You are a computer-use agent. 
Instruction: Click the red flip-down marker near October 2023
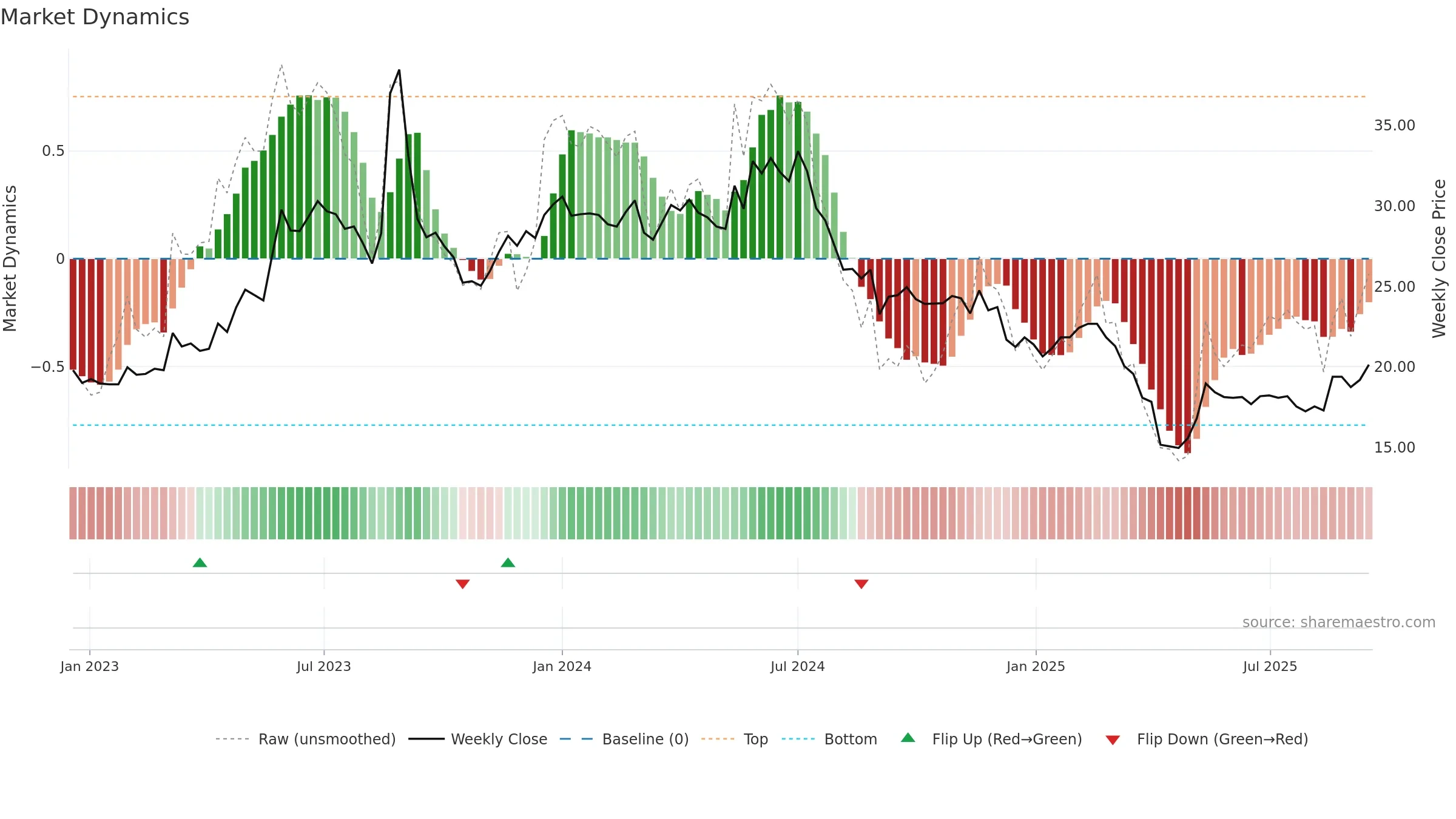click(462, 584)
